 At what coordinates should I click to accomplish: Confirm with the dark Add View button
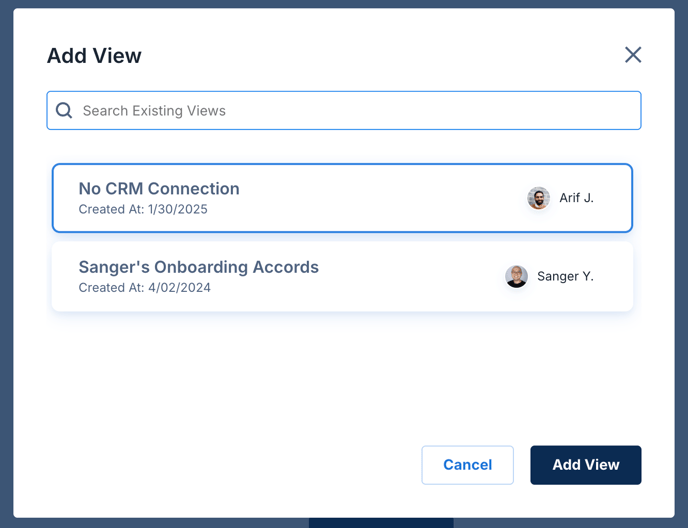pos(586,465)
